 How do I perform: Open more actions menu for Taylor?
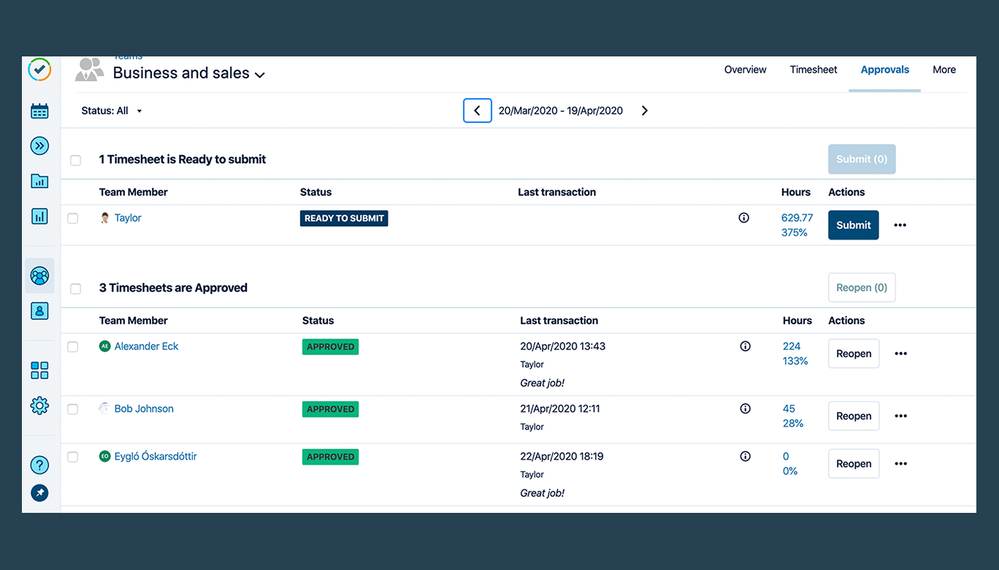click(900, 225)
